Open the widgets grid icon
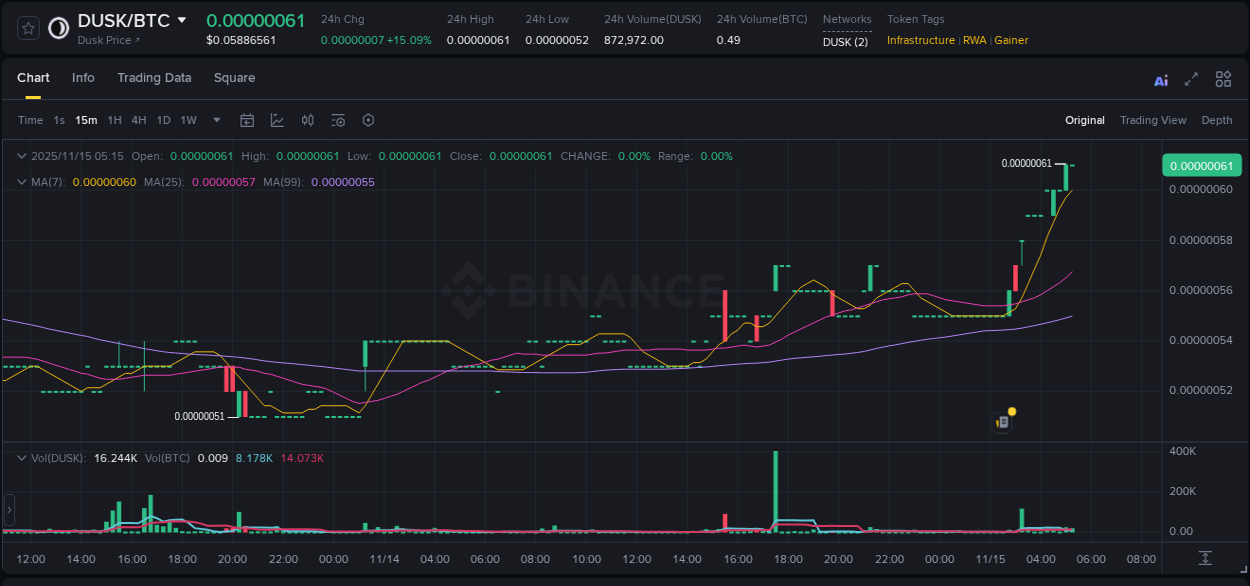The height and width of the screenshot is (586, 1250). click(x=1223, y=79)
